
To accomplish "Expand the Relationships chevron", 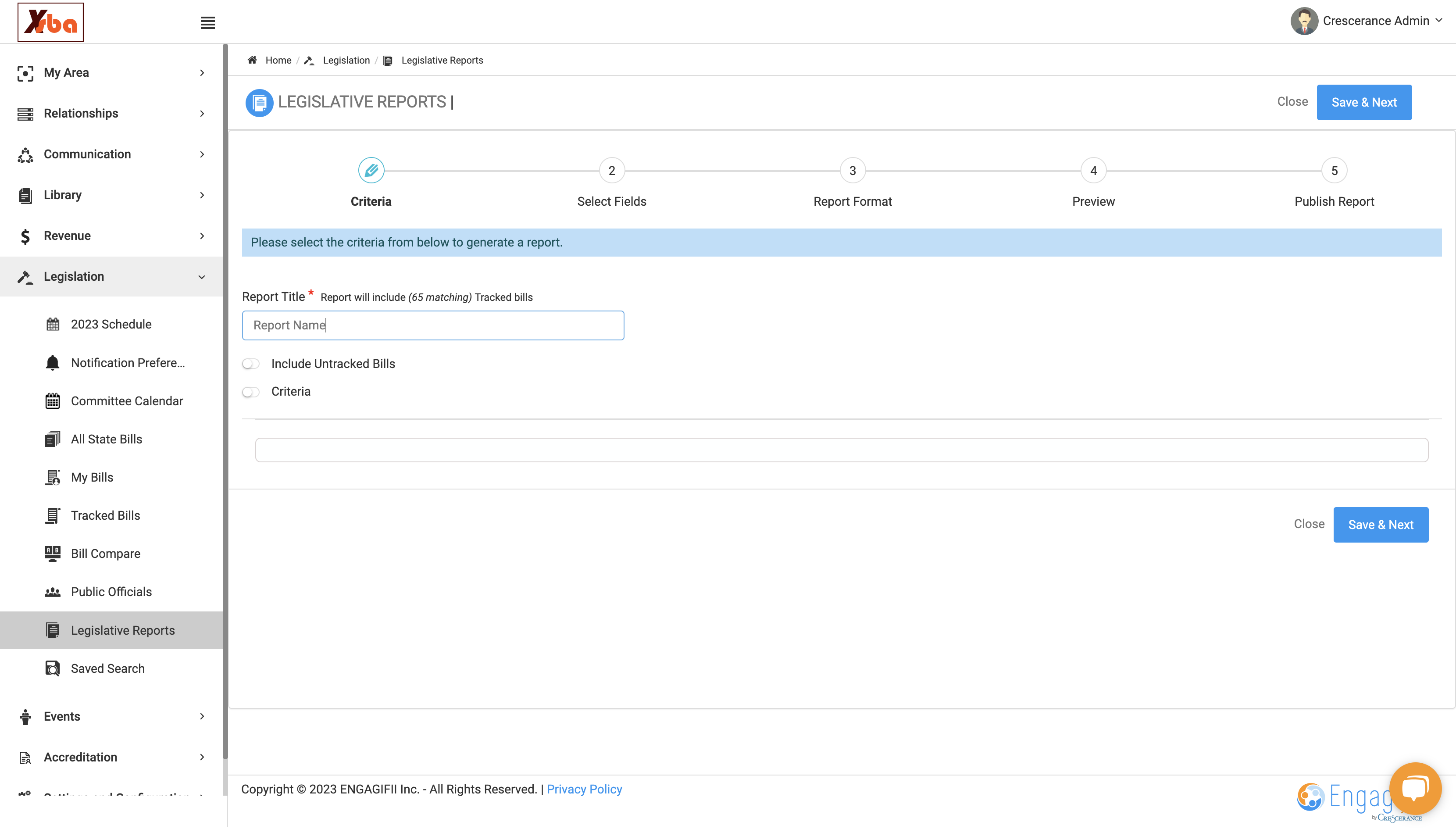I will pyautogui.click(x=202, y=114).
